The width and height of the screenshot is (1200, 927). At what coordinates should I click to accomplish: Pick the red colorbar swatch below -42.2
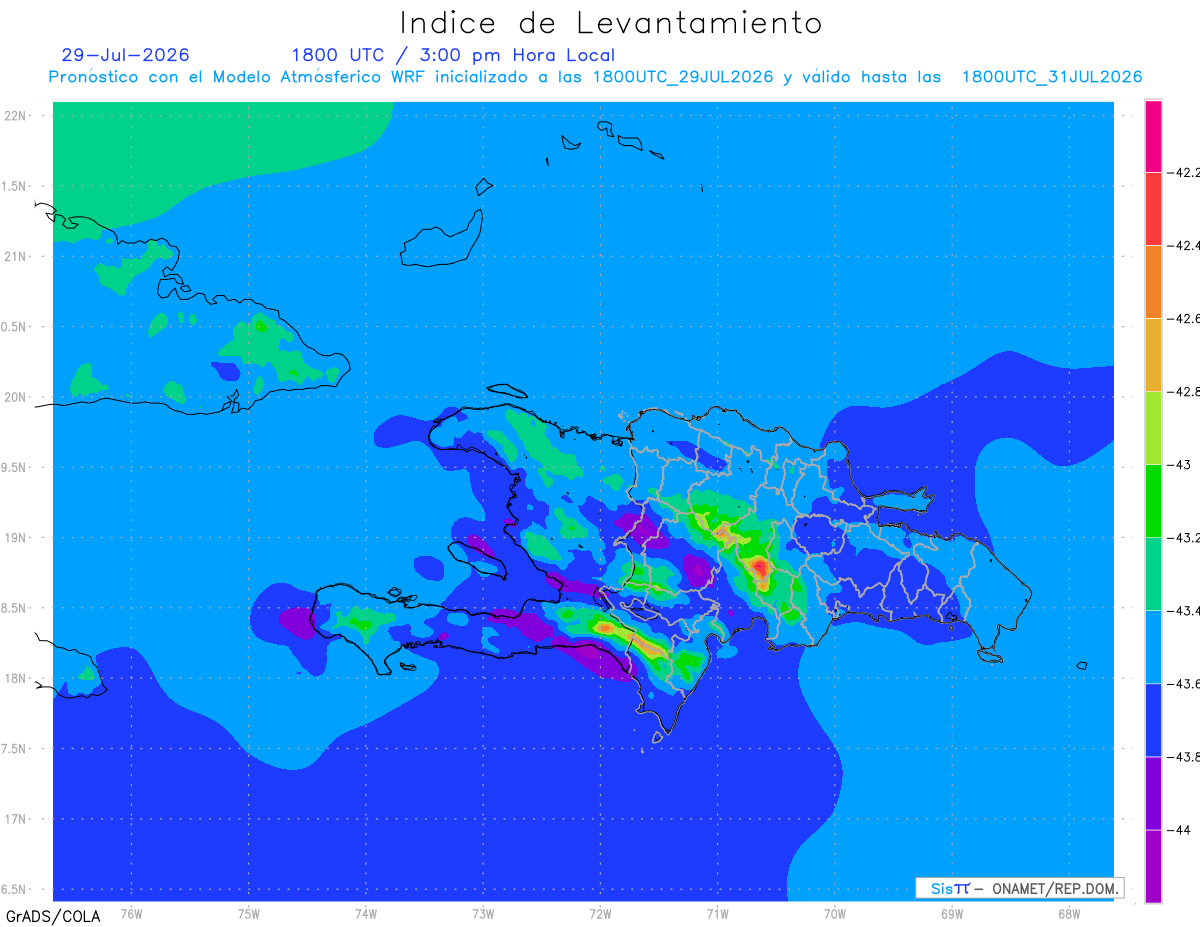tap(1153, 209)
